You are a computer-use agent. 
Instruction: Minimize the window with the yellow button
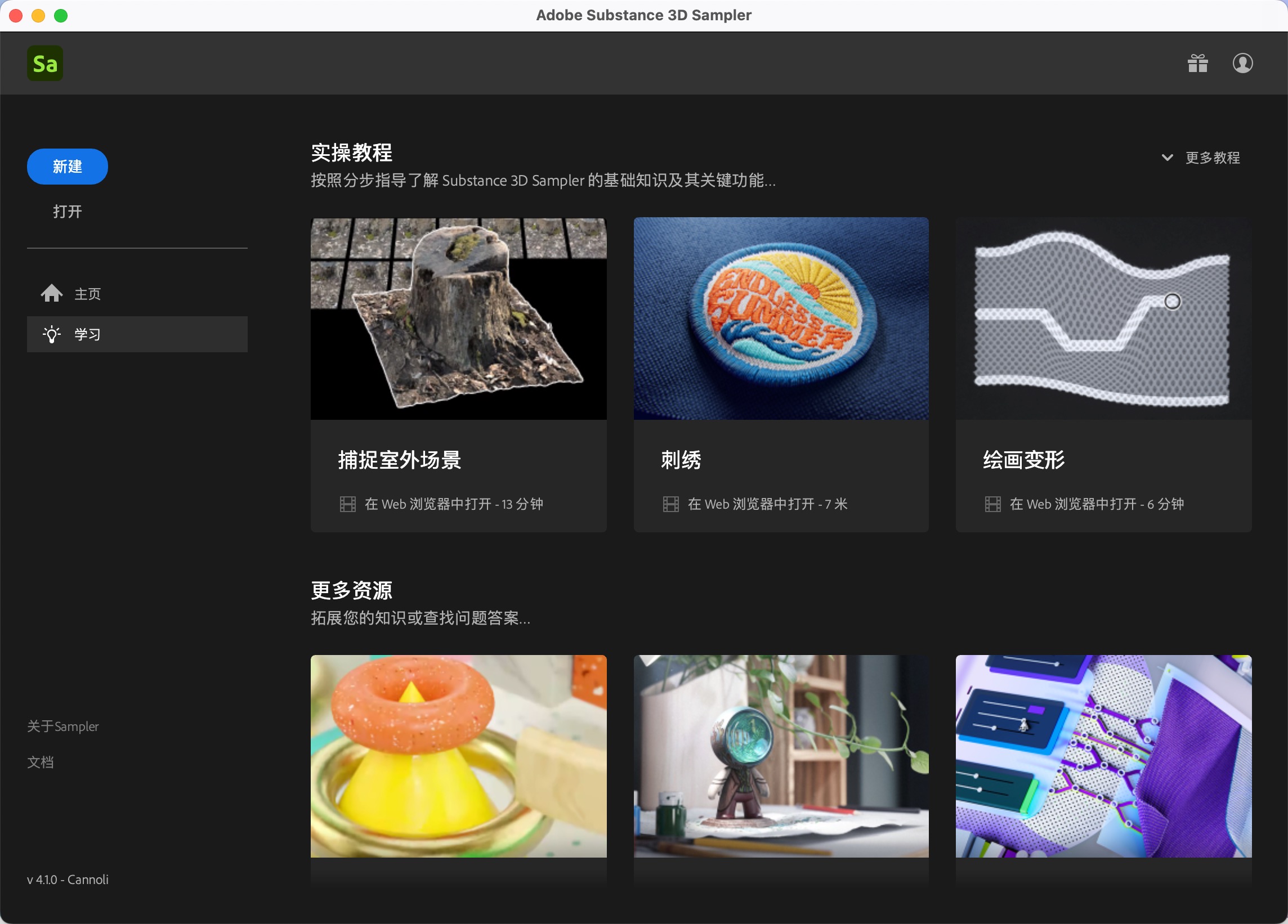point(38,15)
